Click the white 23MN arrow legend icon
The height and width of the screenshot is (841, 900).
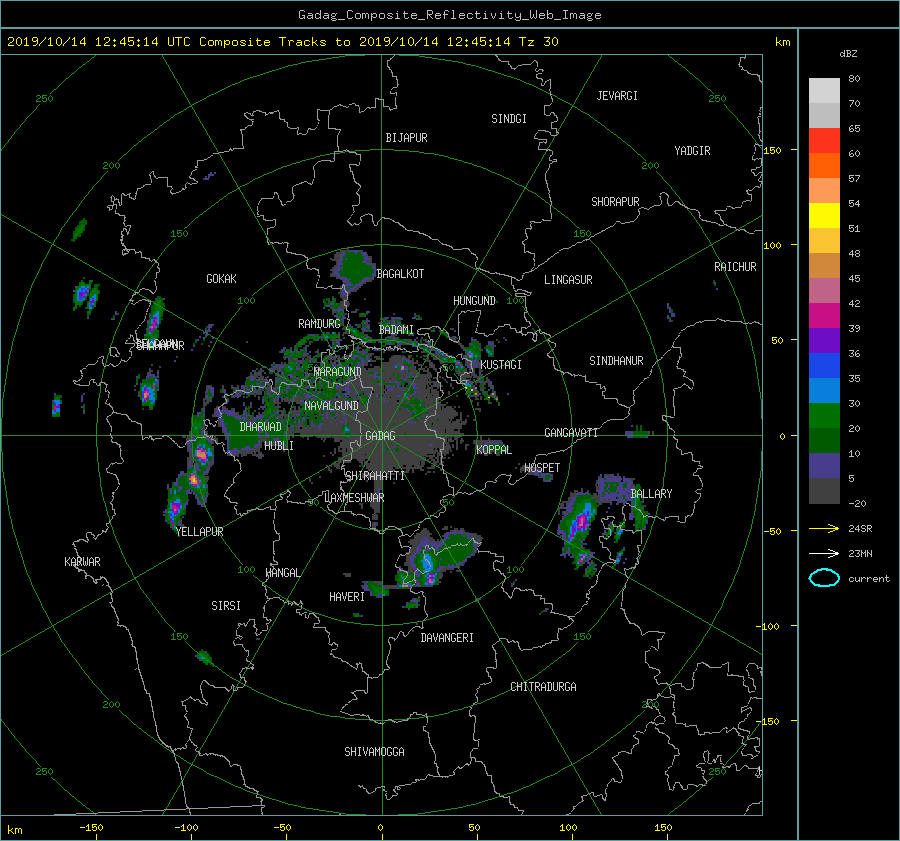[x=824, y=553]
